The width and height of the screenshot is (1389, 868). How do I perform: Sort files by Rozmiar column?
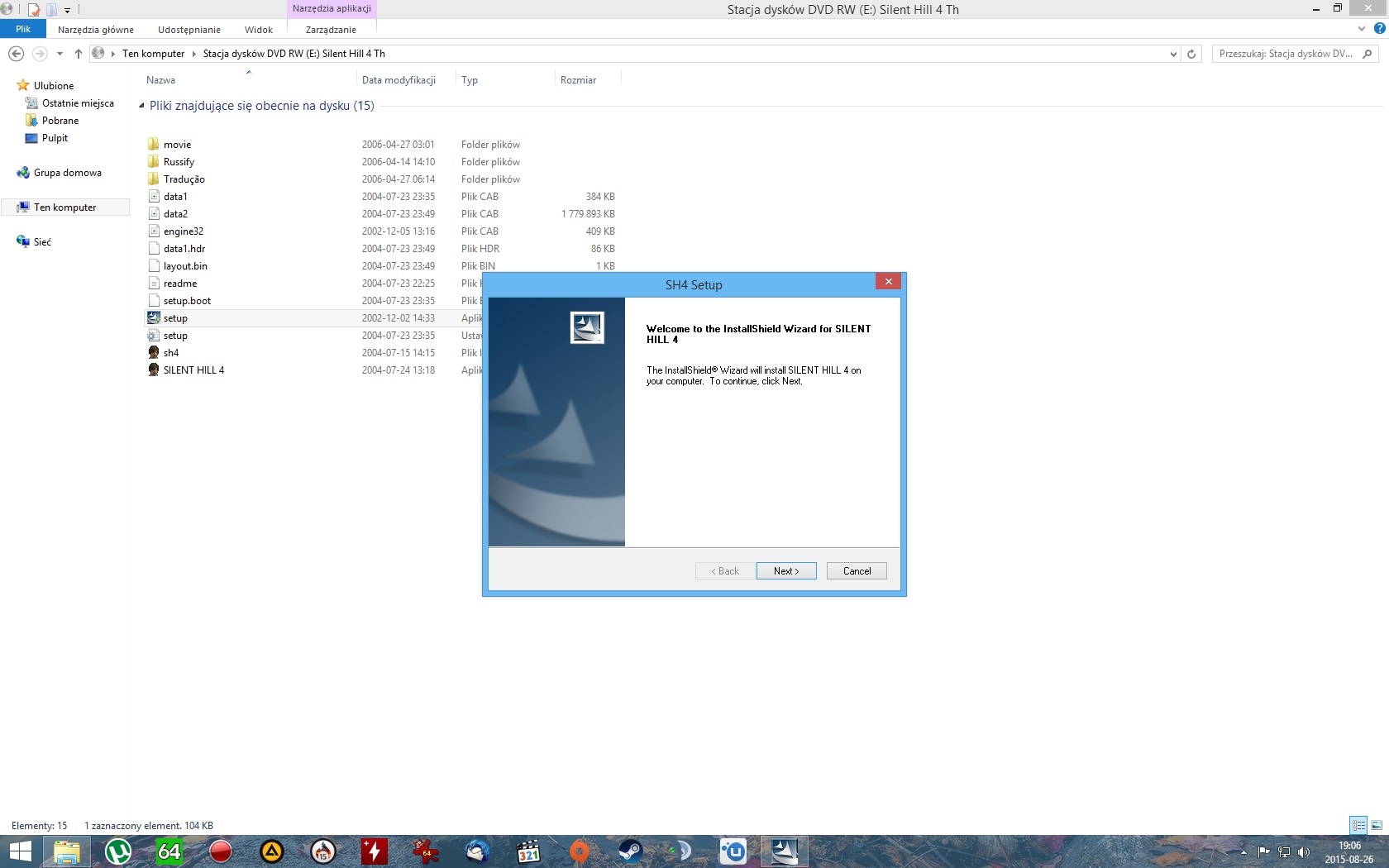click(578, 80)
